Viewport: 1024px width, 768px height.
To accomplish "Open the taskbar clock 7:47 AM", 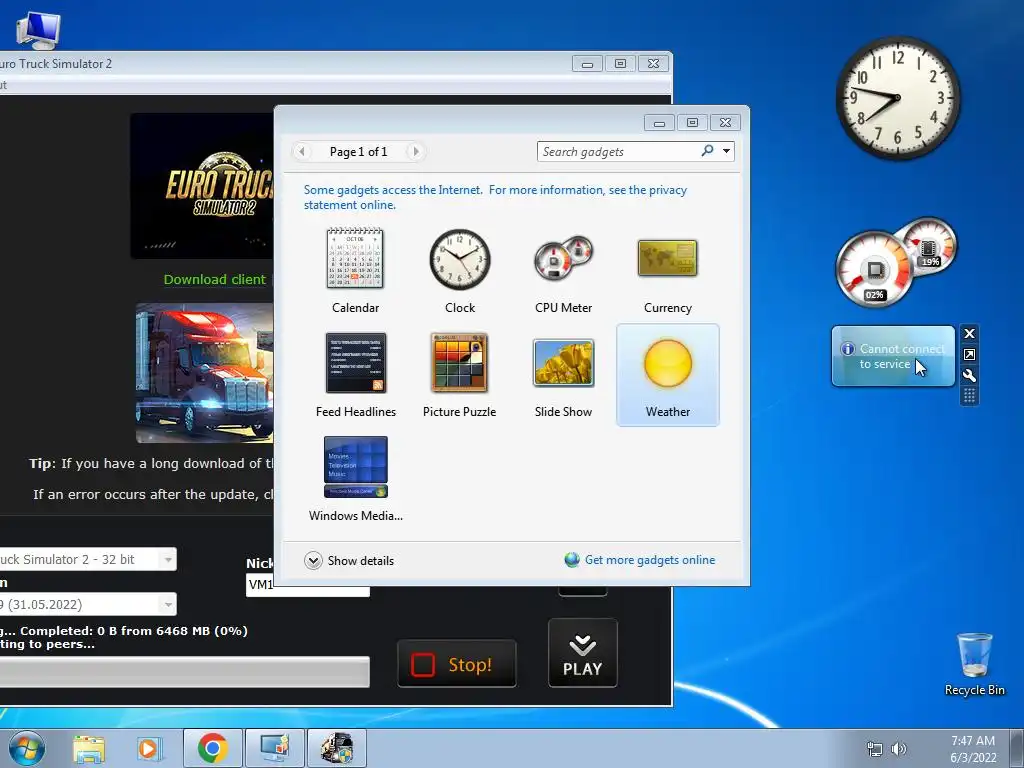I will [x=973, y=749].
